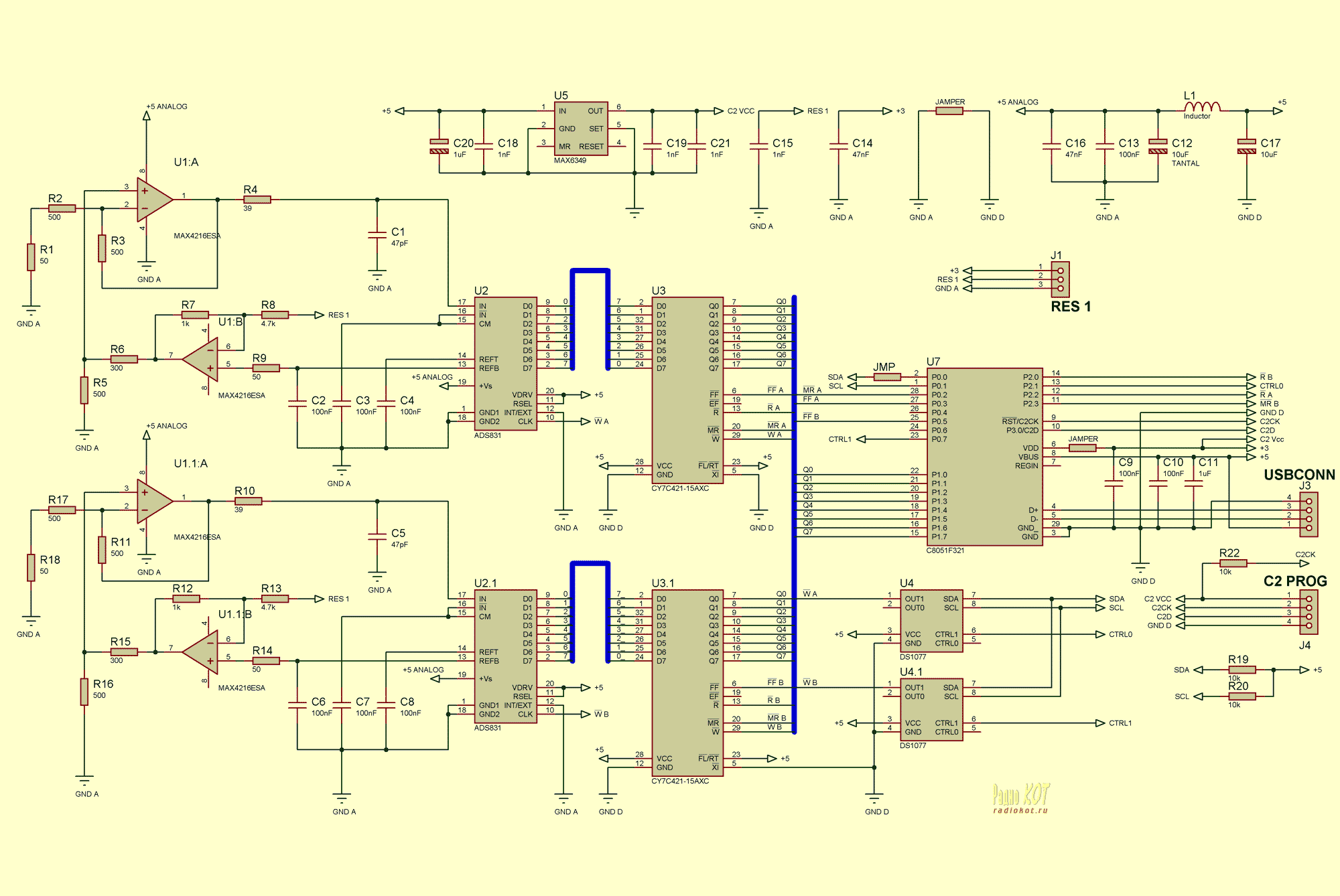Select the J1 three-pin connector
This screenshot has width=1340, height=896.
point(1061,279)
